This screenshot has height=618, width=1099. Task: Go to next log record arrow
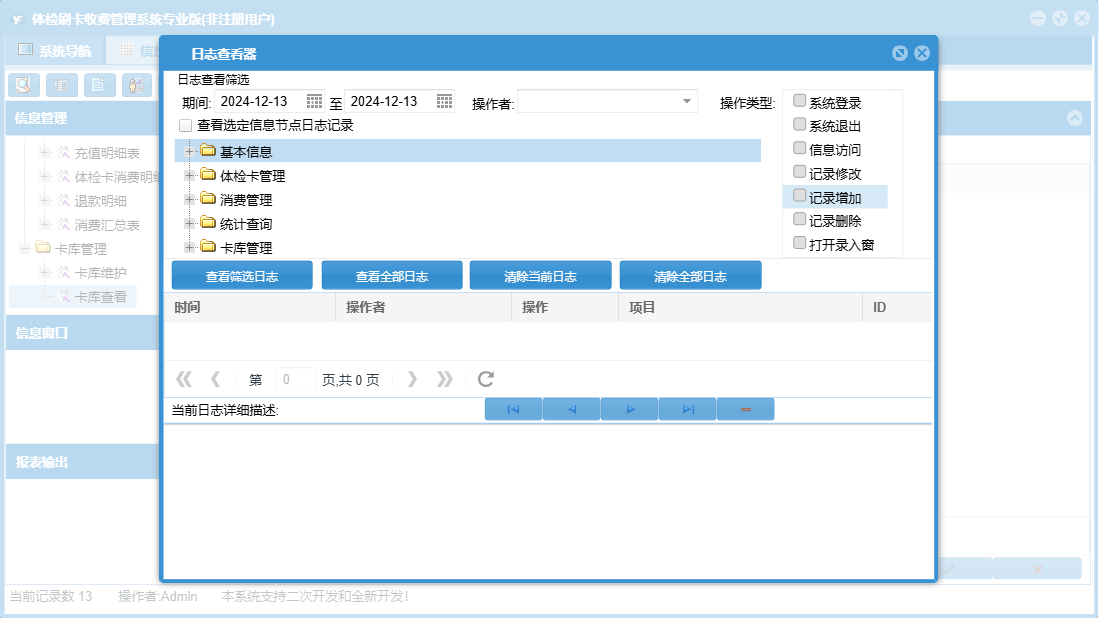point(630,409)
